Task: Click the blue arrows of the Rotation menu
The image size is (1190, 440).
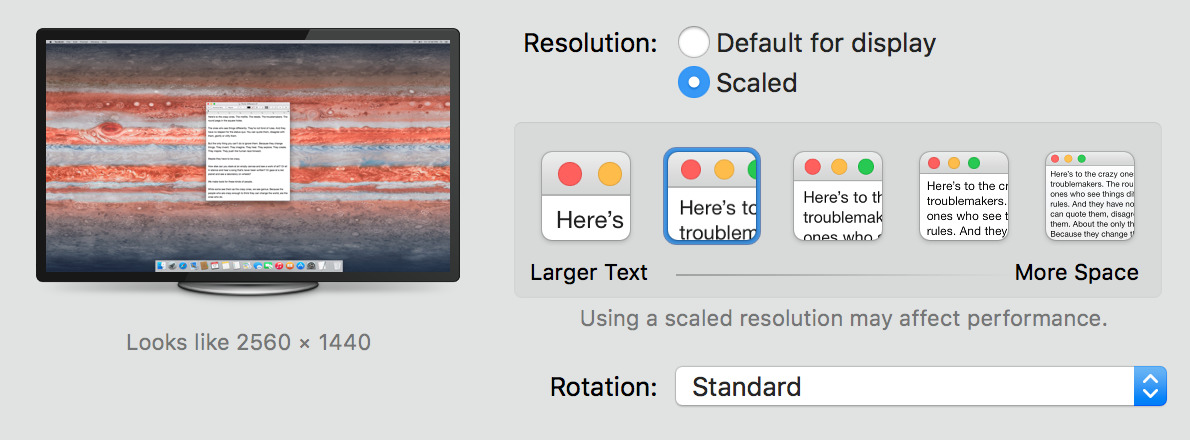Action: tap(1151, 386)
